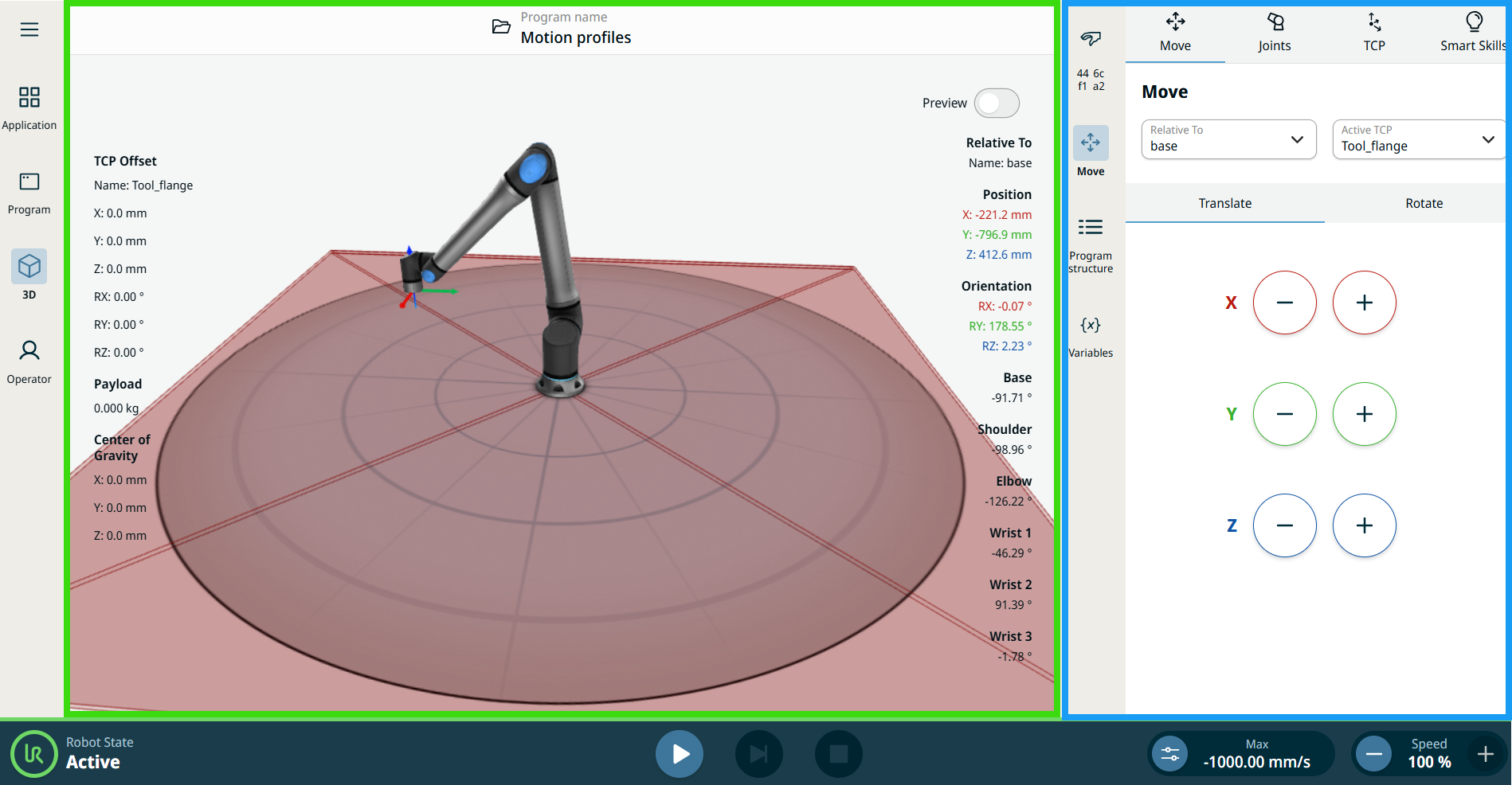Decrease speed with the minus button
This screenshot has height=785, width=1512.
pos(1374,754)
